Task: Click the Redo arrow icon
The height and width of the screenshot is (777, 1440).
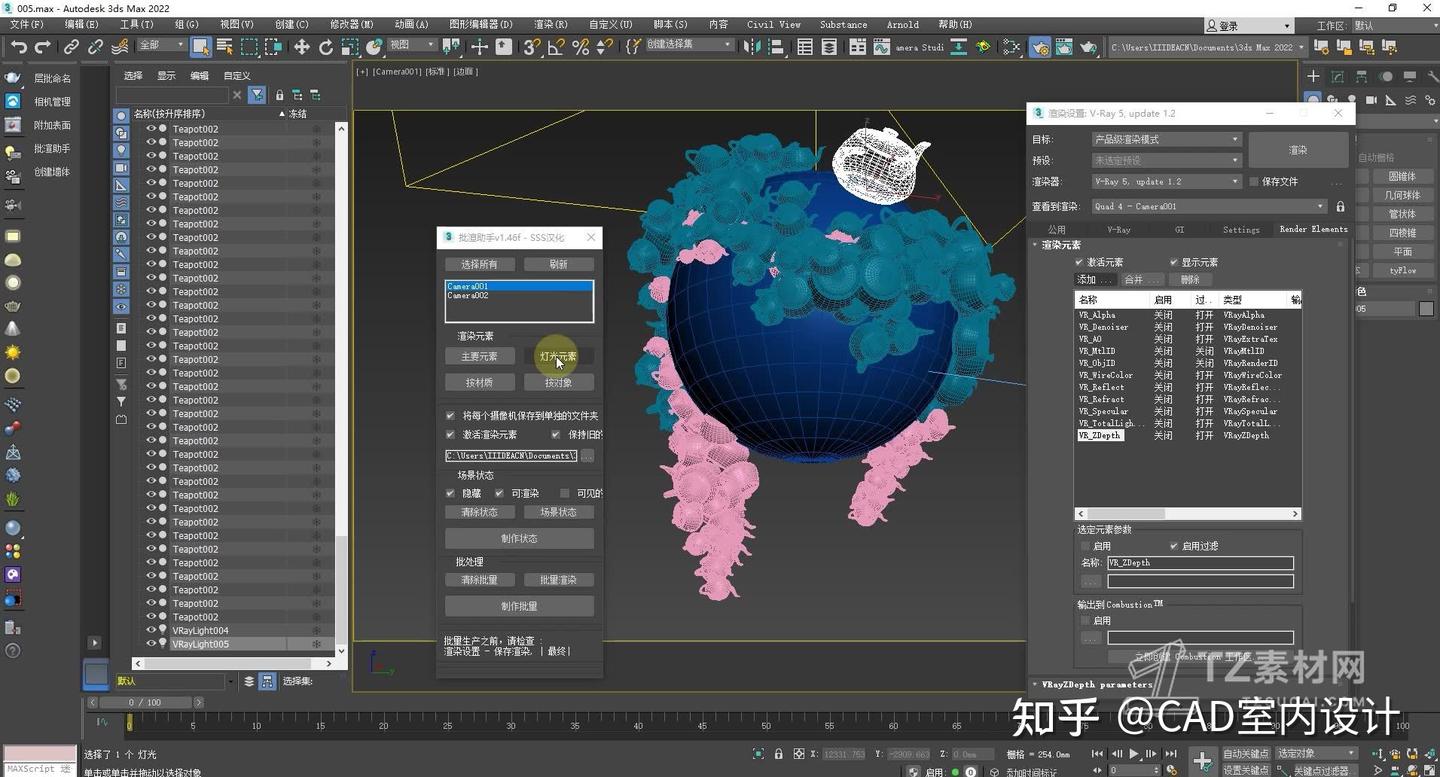Action: (x=42, y=46)
